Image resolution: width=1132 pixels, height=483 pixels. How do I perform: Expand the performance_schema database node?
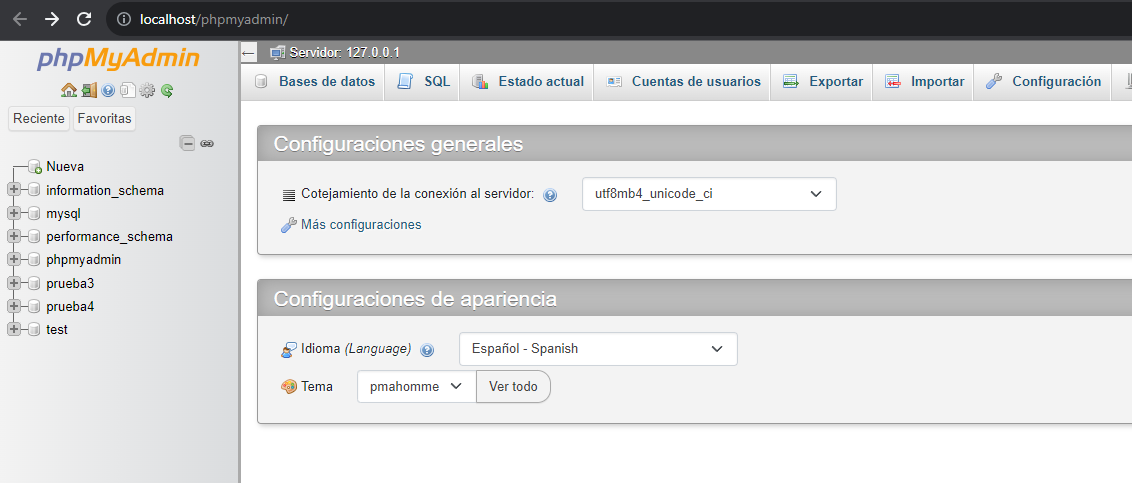point(13,237)
